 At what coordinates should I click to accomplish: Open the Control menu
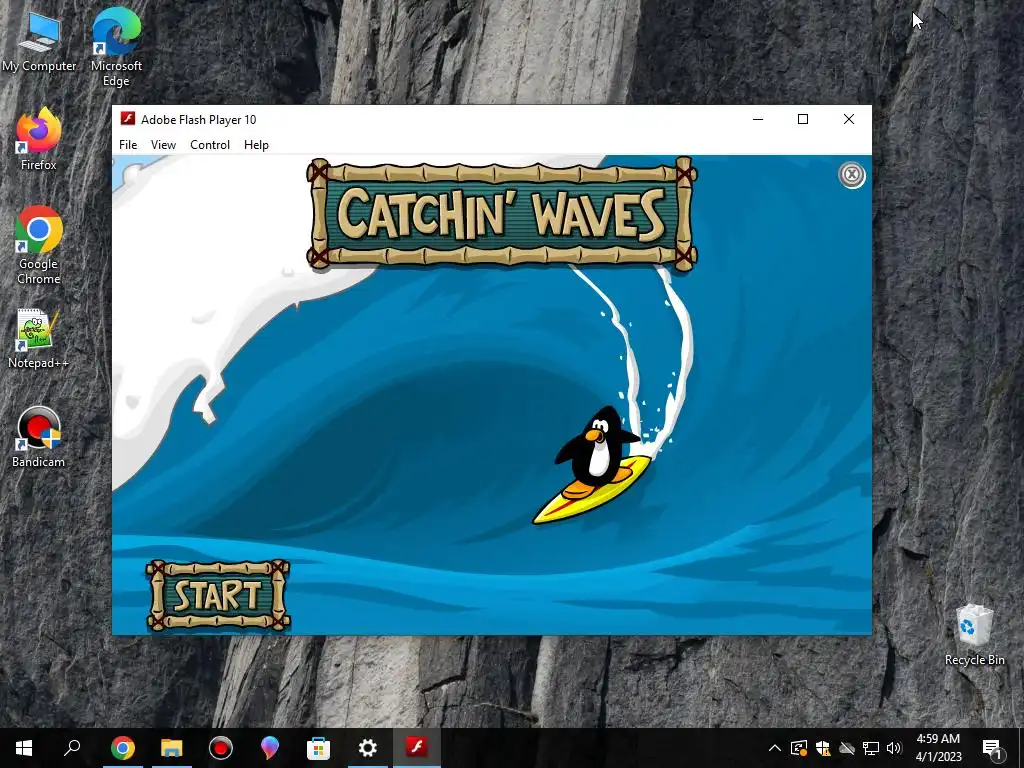[x=210, y=145]
